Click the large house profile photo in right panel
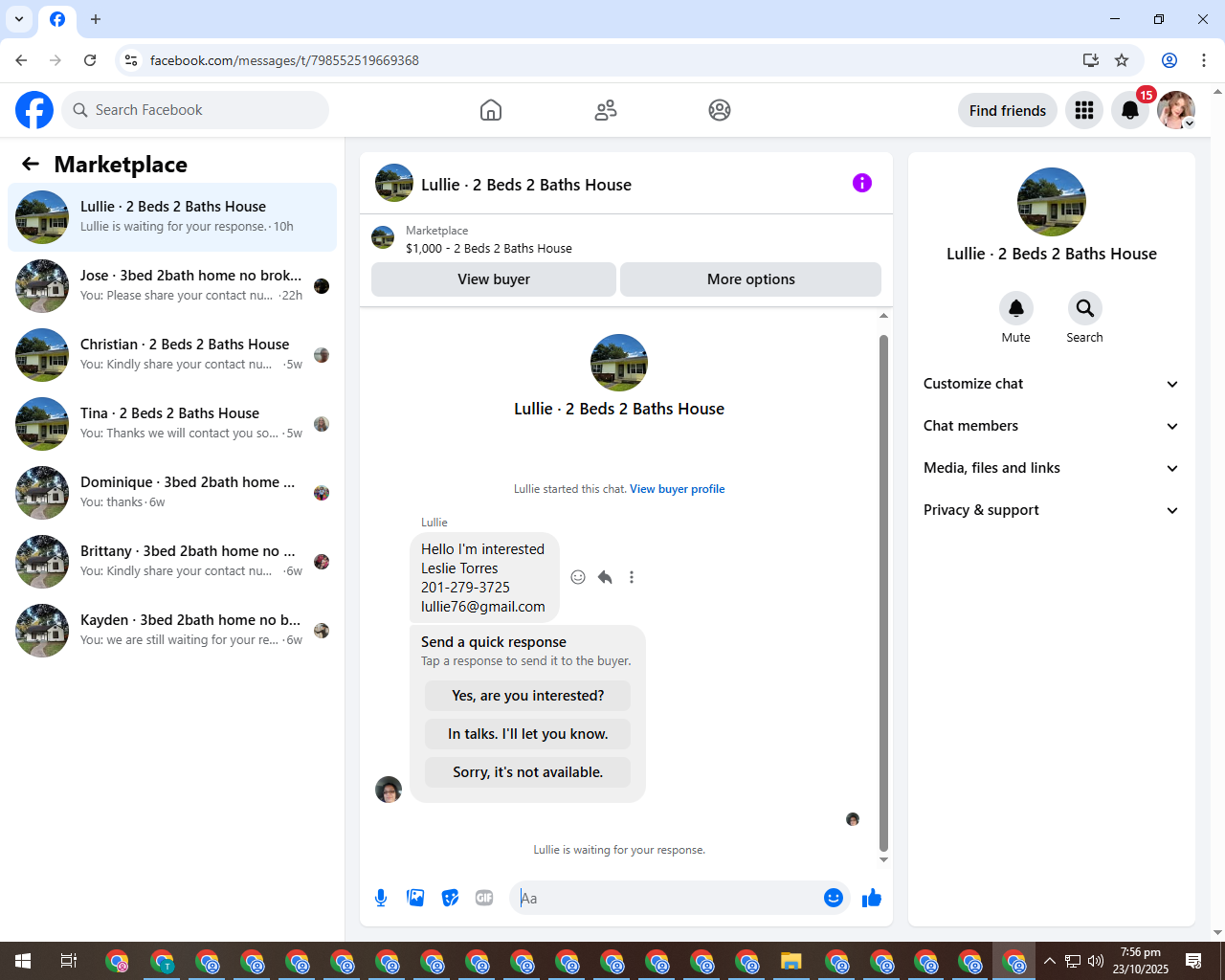This screenshot has height=980, width=1225. pos(1052,202)
